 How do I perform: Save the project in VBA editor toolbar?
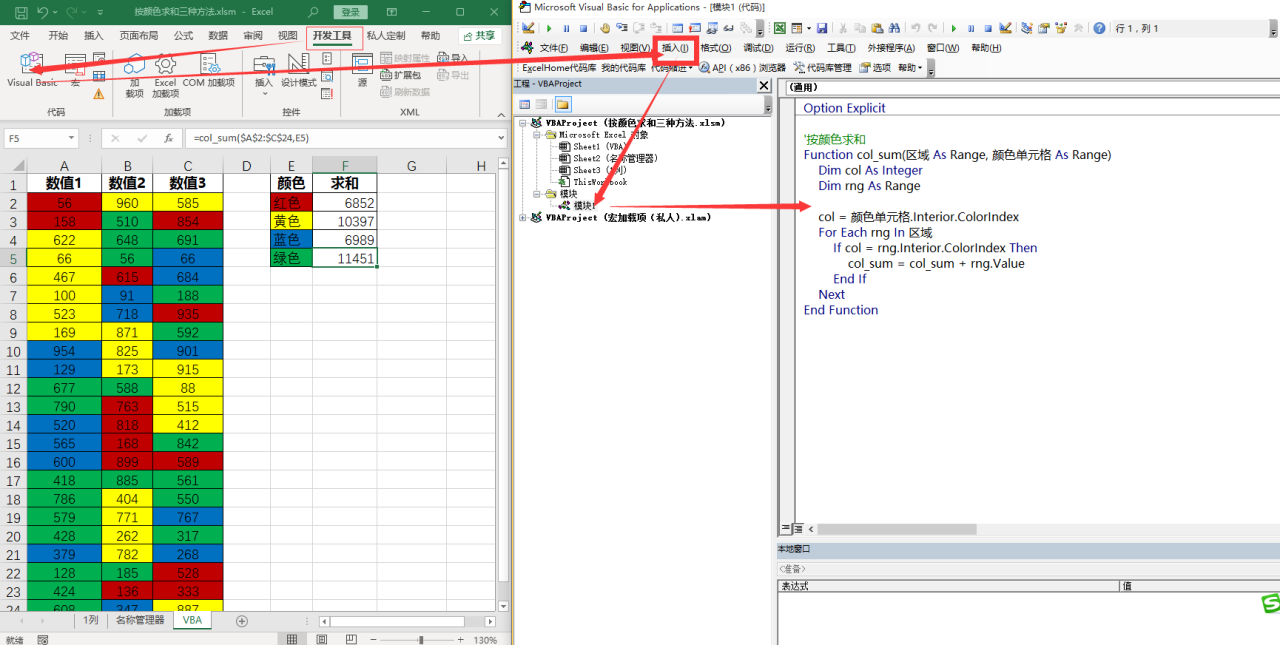822,28
